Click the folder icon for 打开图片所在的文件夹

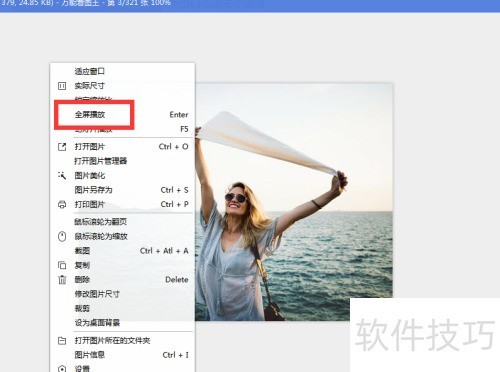[x=62, y=340]
